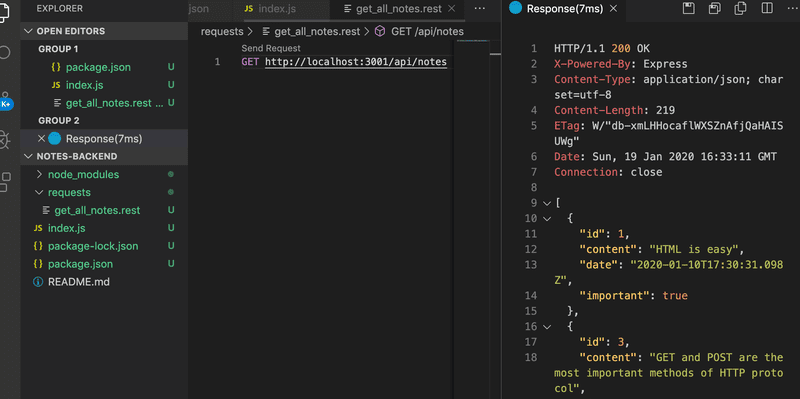Open the localhost:3001/api/notes URL link
The height and width of the screenshot is (399, 800).
tap(356, 62)
